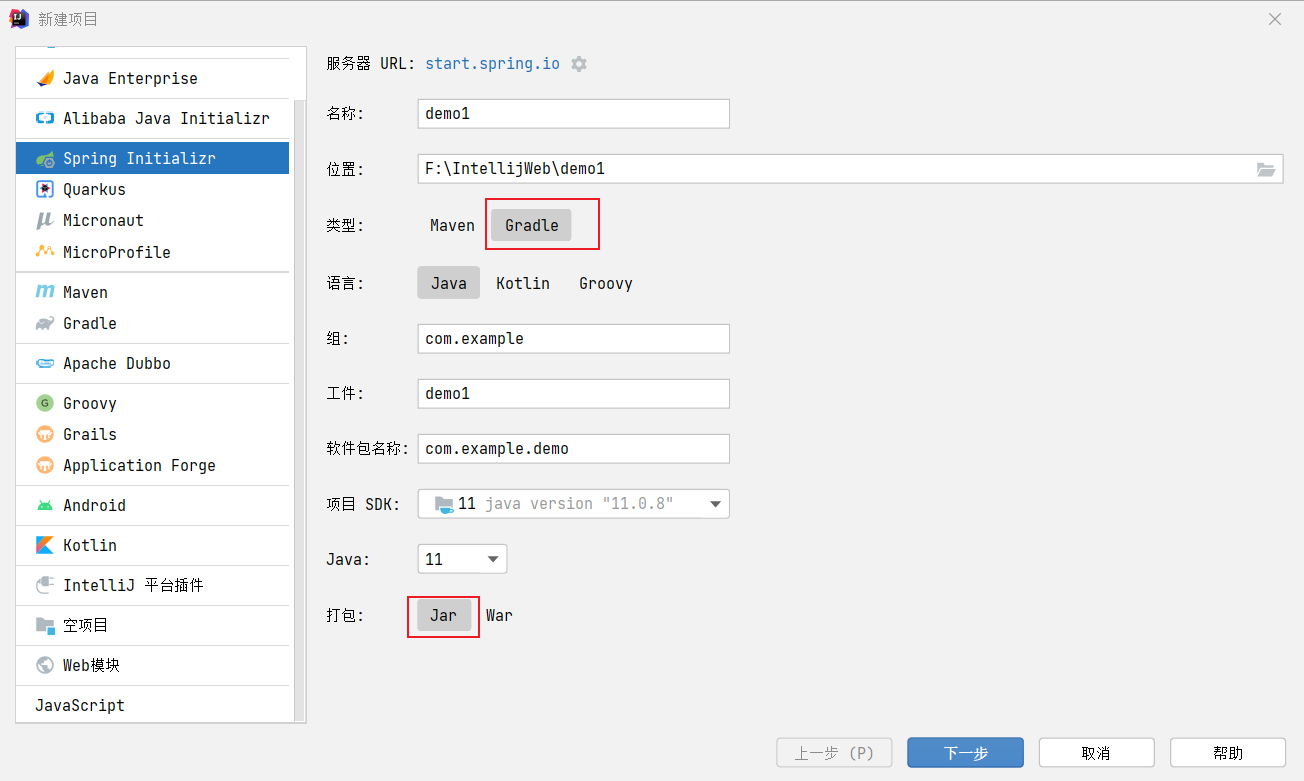Click the Gradle elephant icon
1304x781 pixels.
(x=45, y=323)
